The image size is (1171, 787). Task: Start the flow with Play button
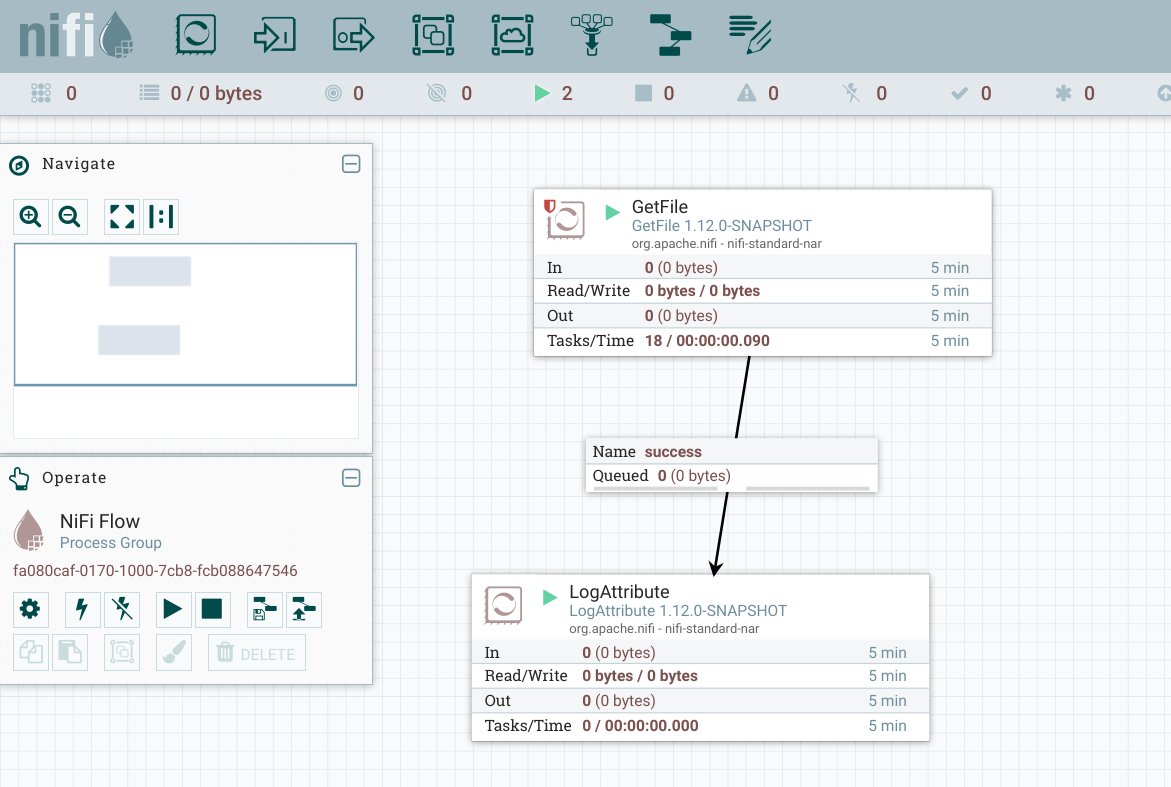point(173,609)
